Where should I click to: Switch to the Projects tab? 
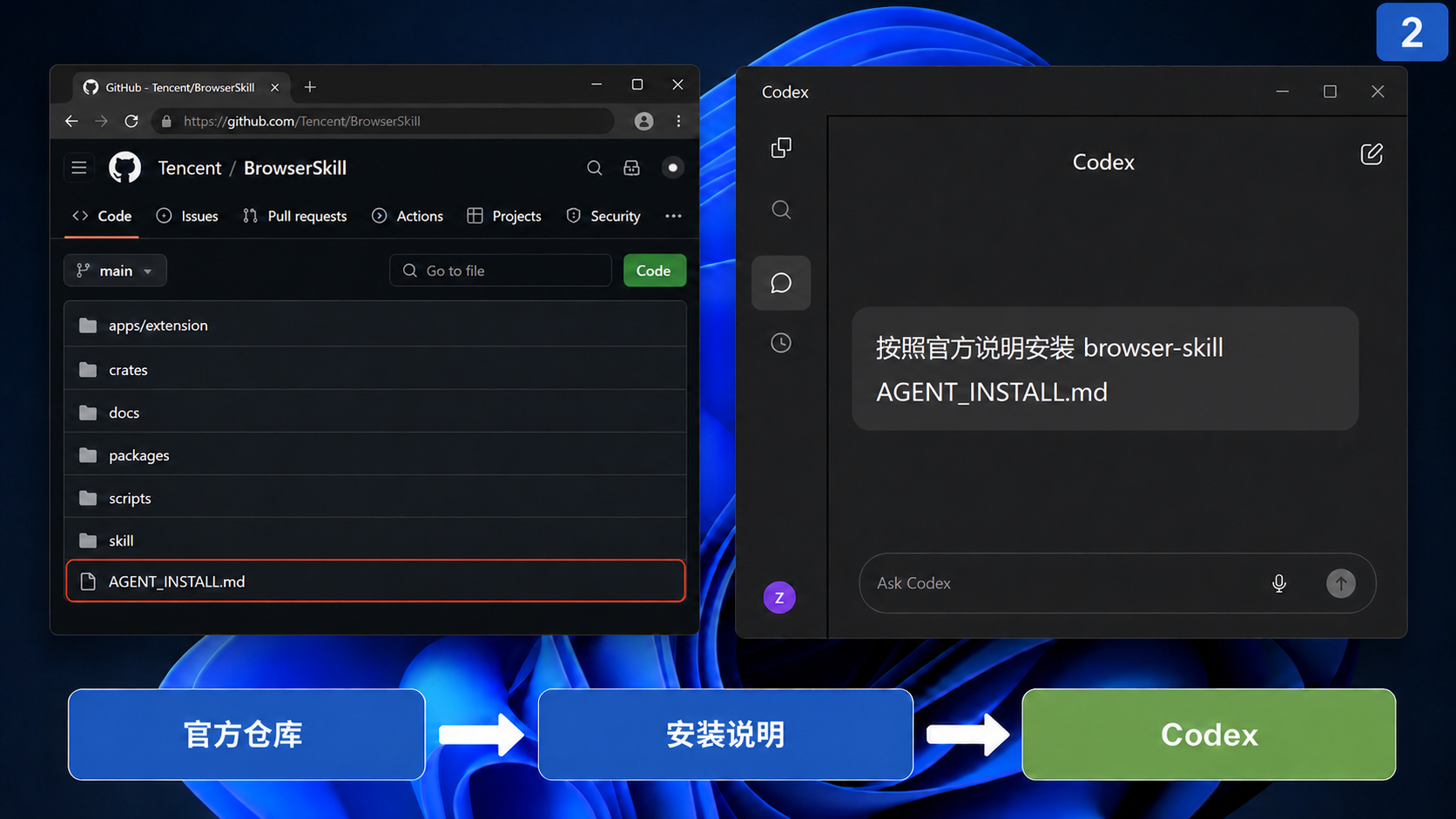click(x=504, y=216)
